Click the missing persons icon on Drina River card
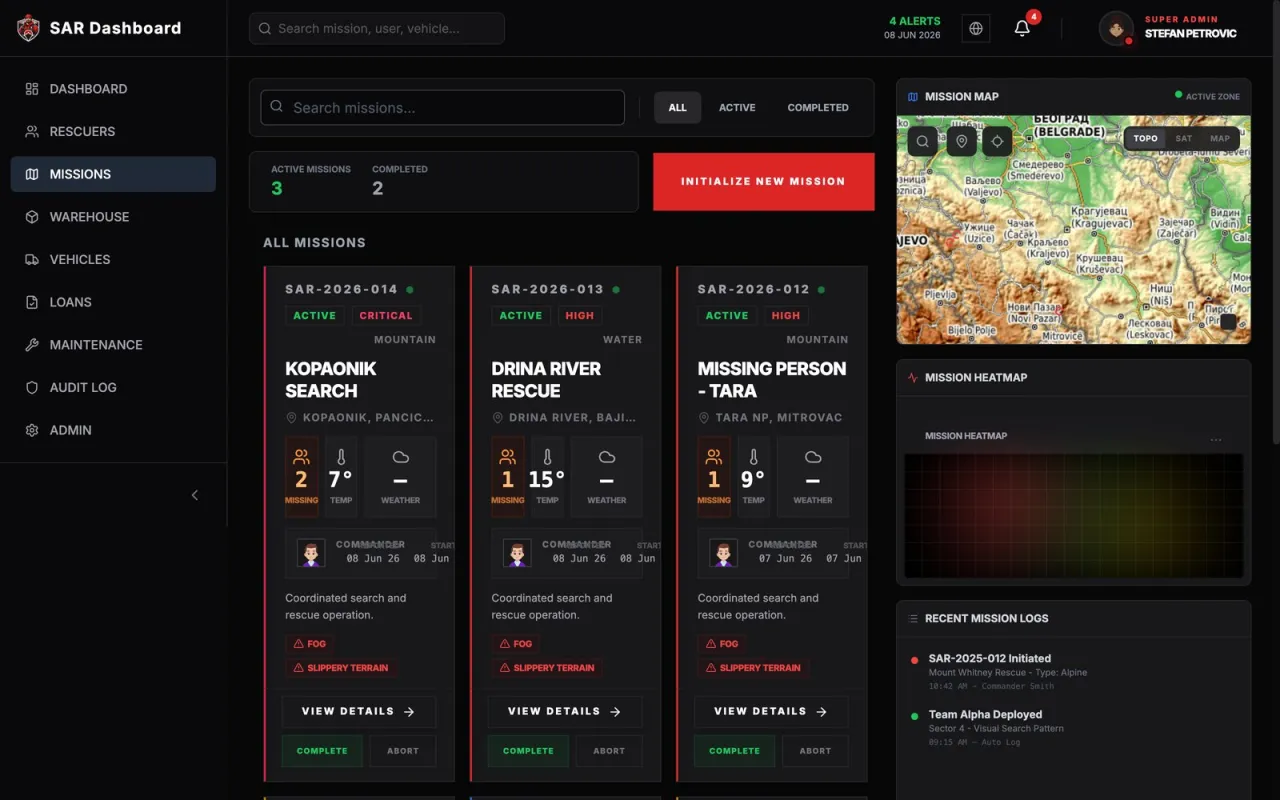1280x800 pixels. [507, 457]
